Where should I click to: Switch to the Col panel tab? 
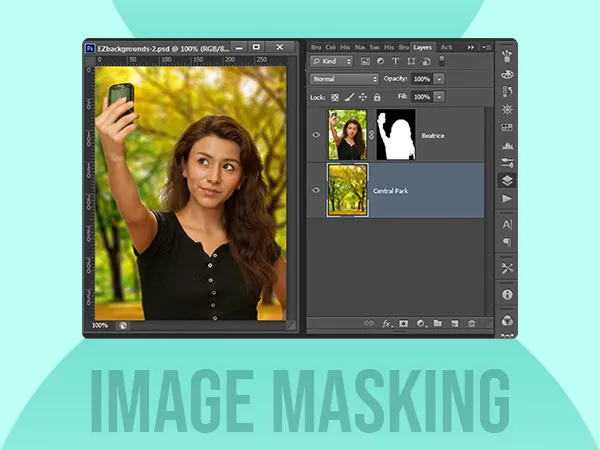click(330, 47)
